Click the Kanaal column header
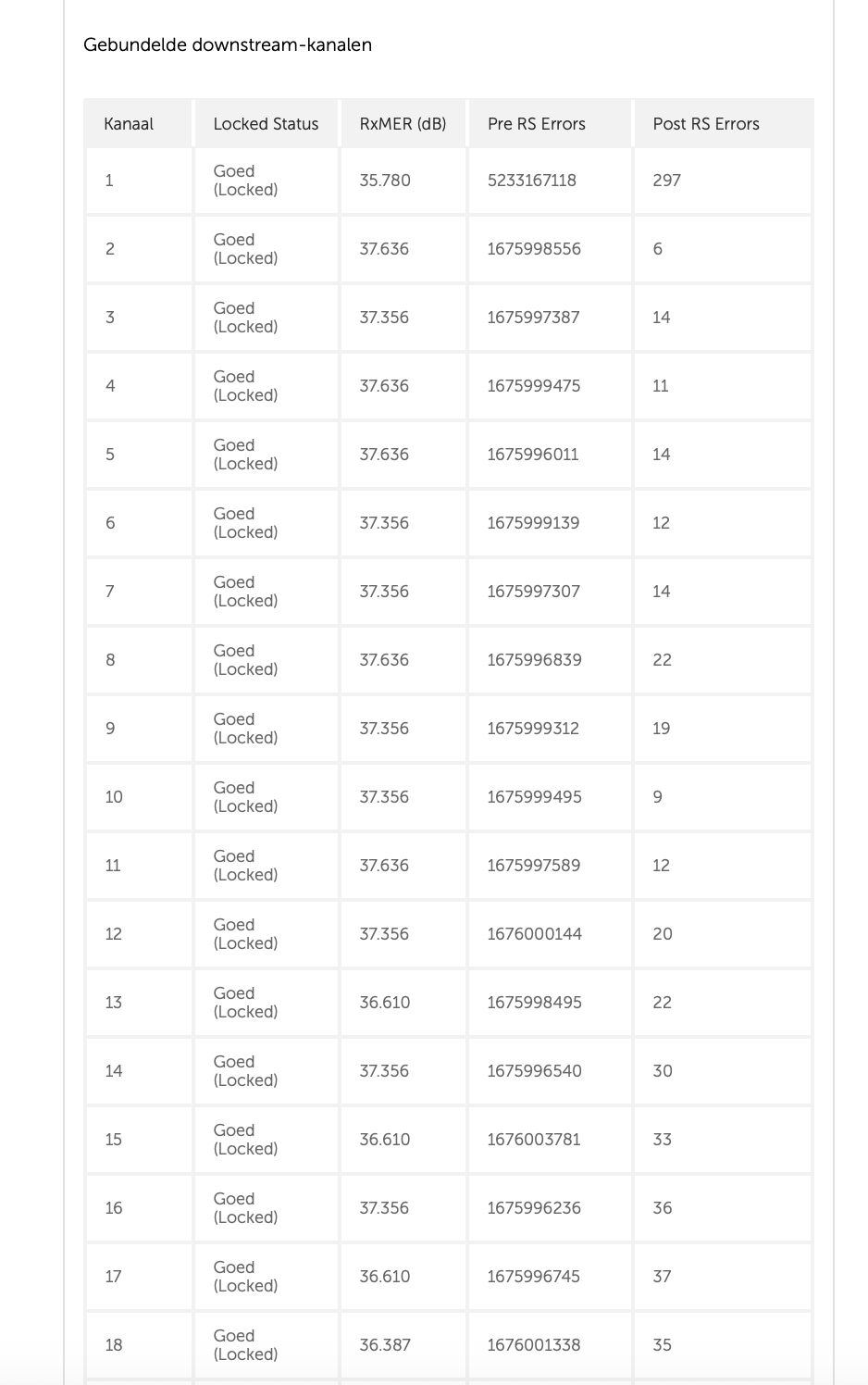Image resolution: width=868 pixels, height=1385 pixels. pyautogui.click(x=129, y=124)
